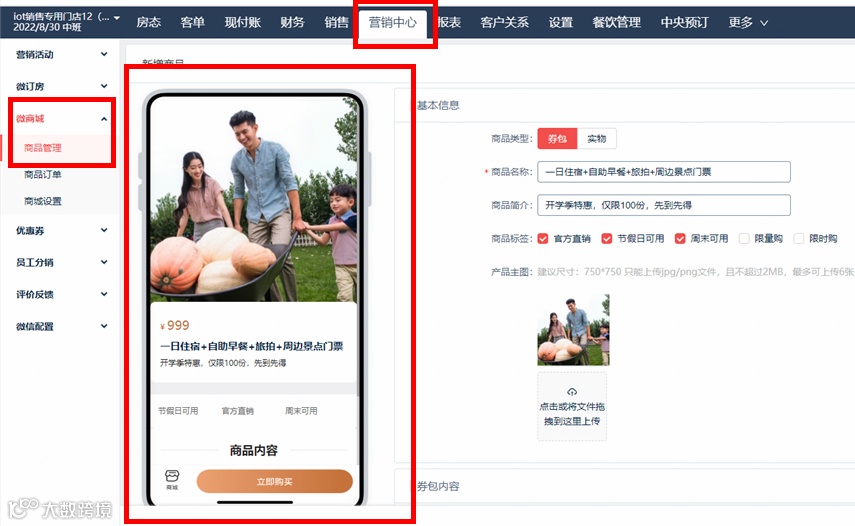Click preview title 一日住宿+自助早餐+旅拍+周边景点门票

point(251,346)
